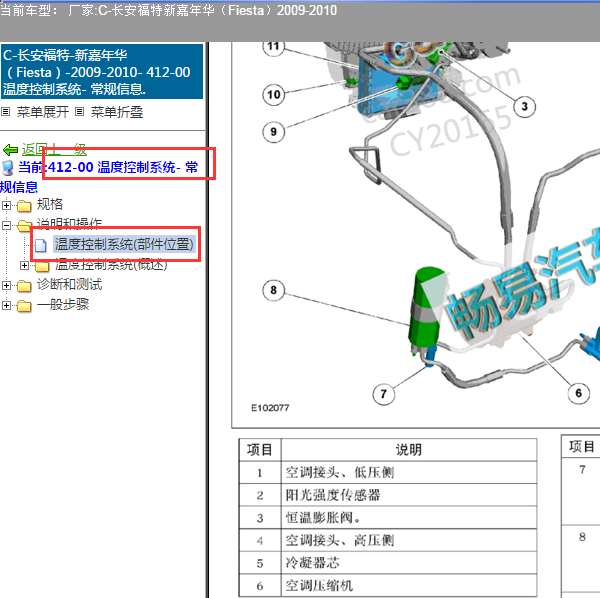Screen dimensions: 600x598
Task: Click callout number 3 in the diagram
Action: 524,106
